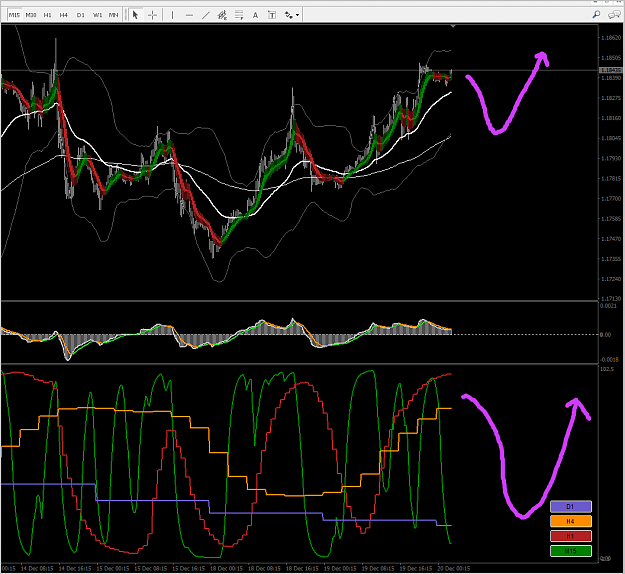
Task: Choose the horizontal line tool
Action: [189, 15]
